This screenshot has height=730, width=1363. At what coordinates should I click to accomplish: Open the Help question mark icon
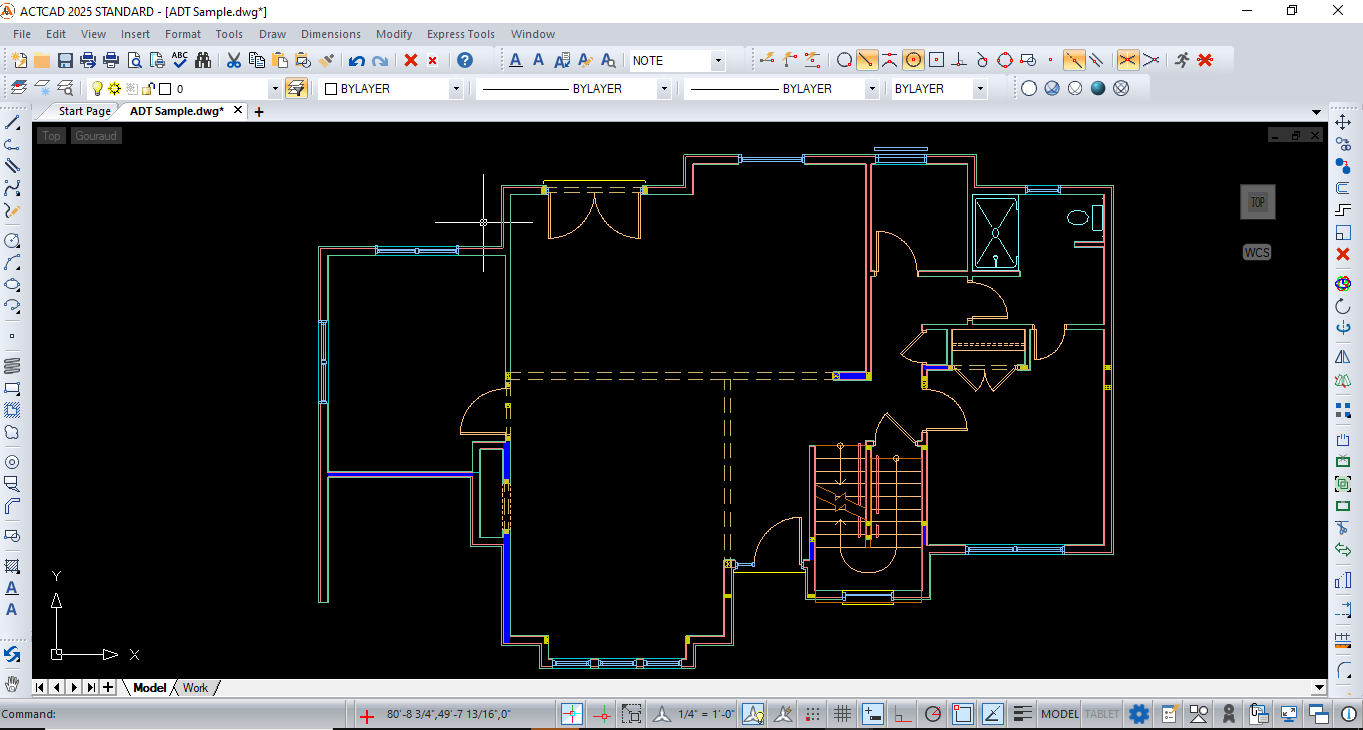[465, 60]
